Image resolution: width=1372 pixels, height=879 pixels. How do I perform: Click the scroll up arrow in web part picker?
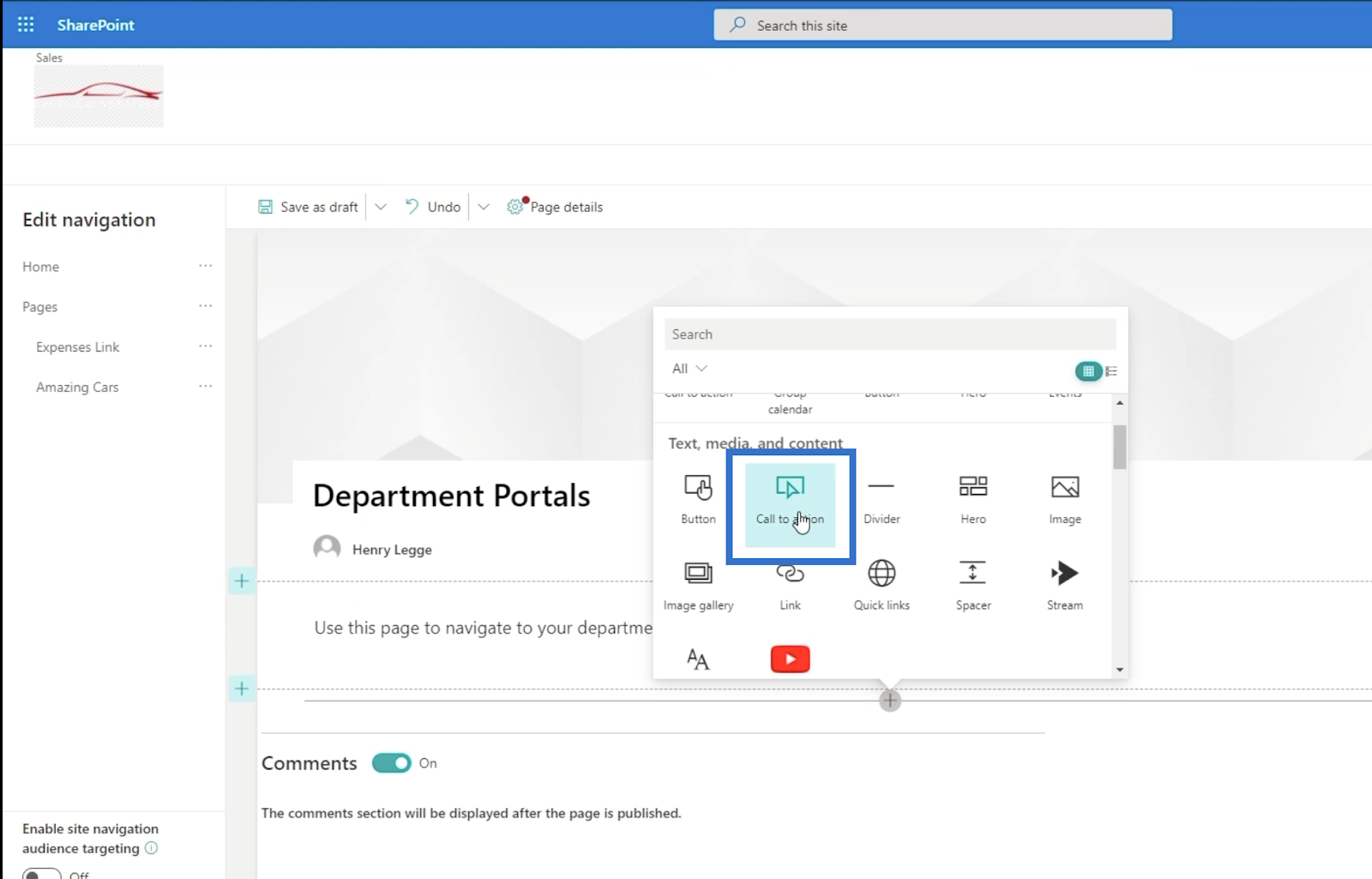[x=1119, y=402]
